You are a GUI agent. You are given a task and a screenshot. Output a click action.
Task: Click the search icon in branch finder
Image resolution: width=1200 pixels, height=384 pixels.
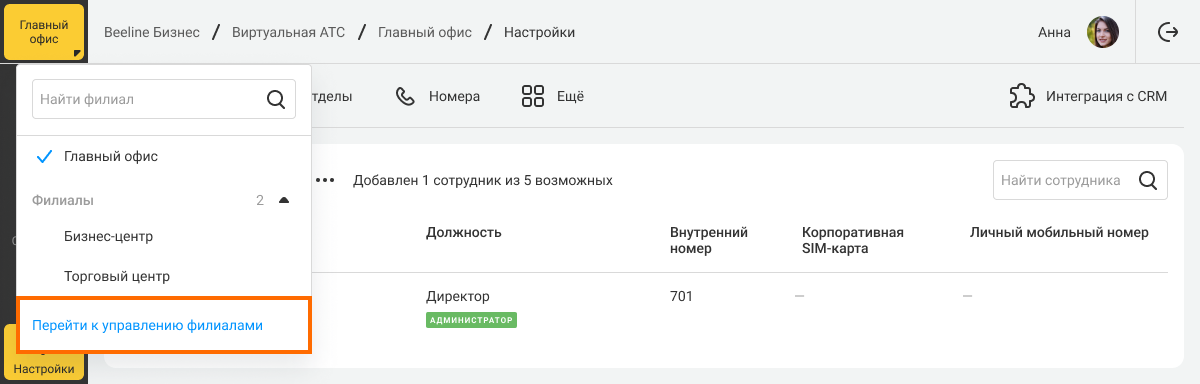coord(275,99)
